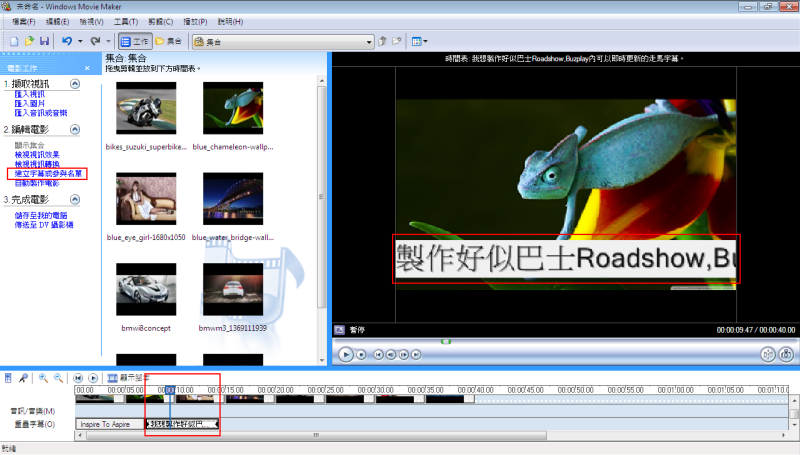Undo the last action
Screen dimensions: 800x455
(x=67, y=41)
